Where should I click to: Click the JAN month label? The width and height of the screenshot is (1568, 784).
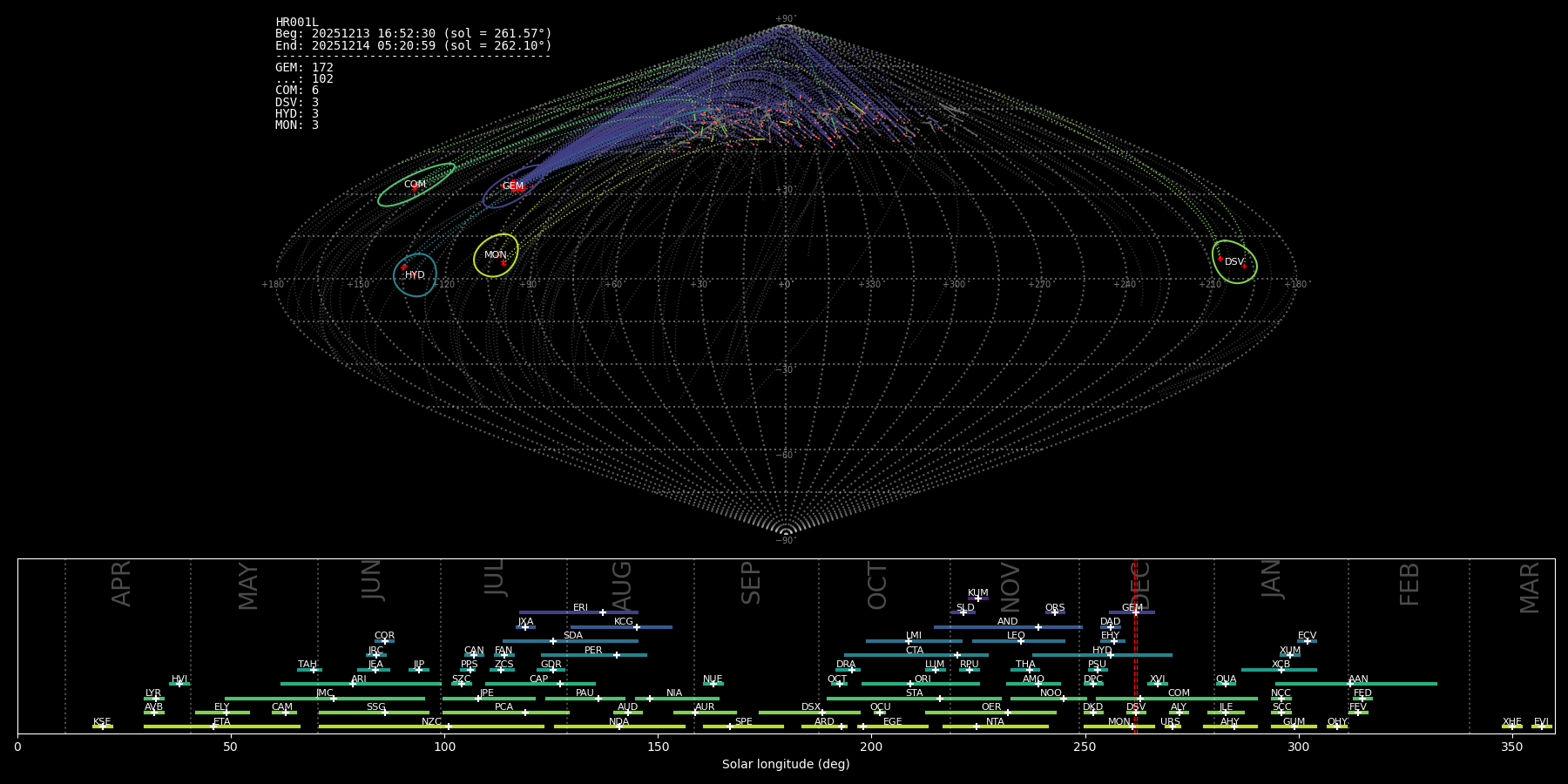[1272, 578]
